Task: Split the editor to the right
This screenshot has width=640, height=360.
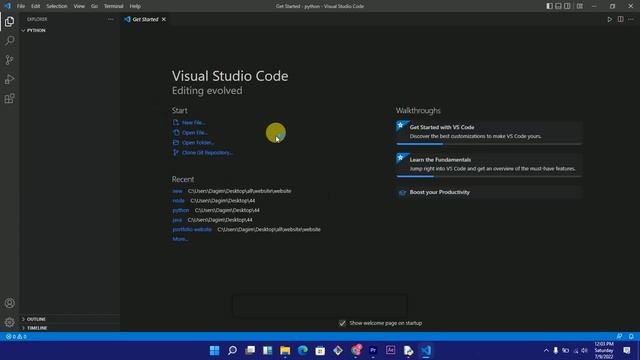Action: (x=620, y=19)
